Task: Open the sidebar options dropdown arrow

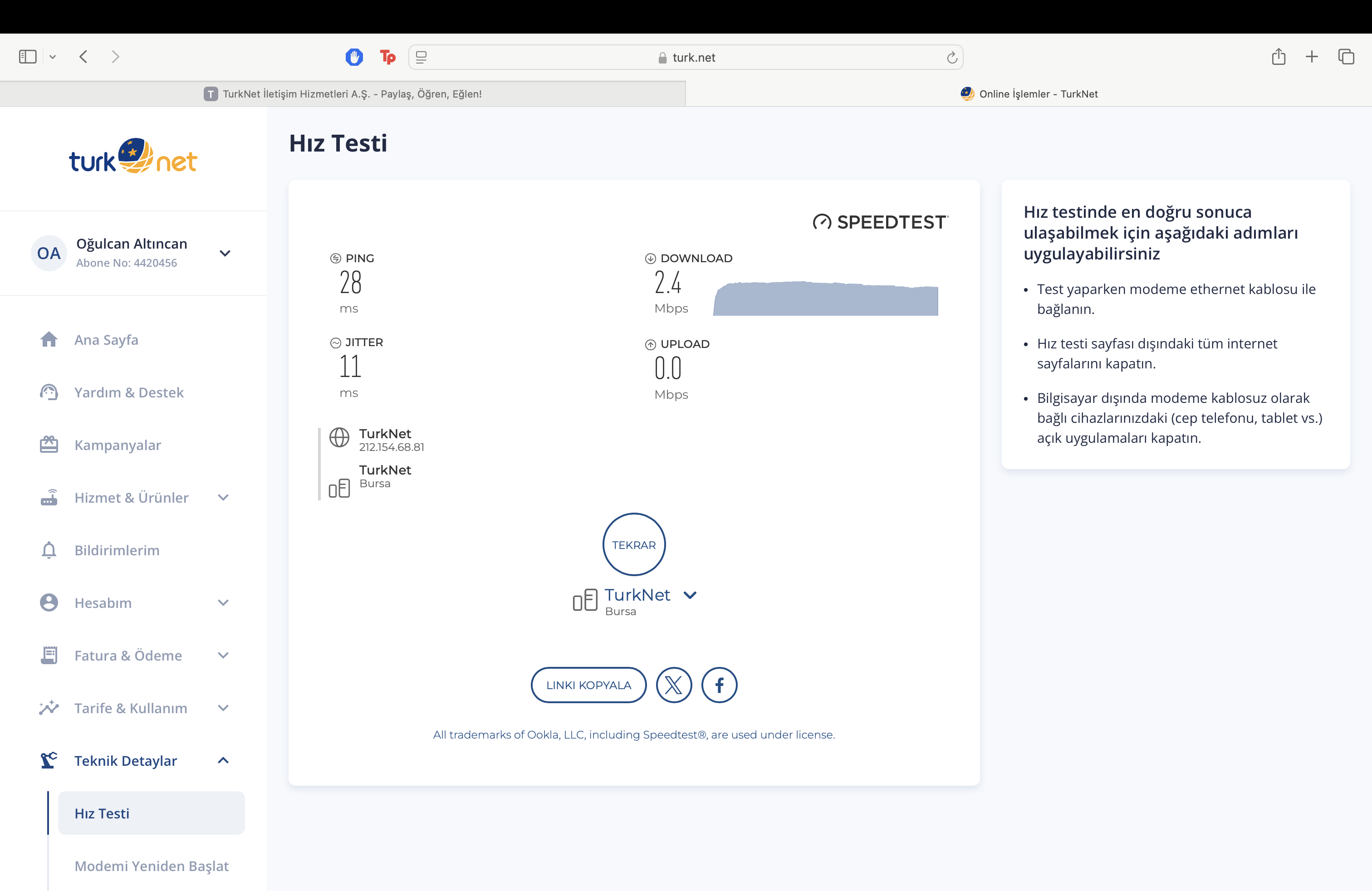Action: tap(53, 56)
